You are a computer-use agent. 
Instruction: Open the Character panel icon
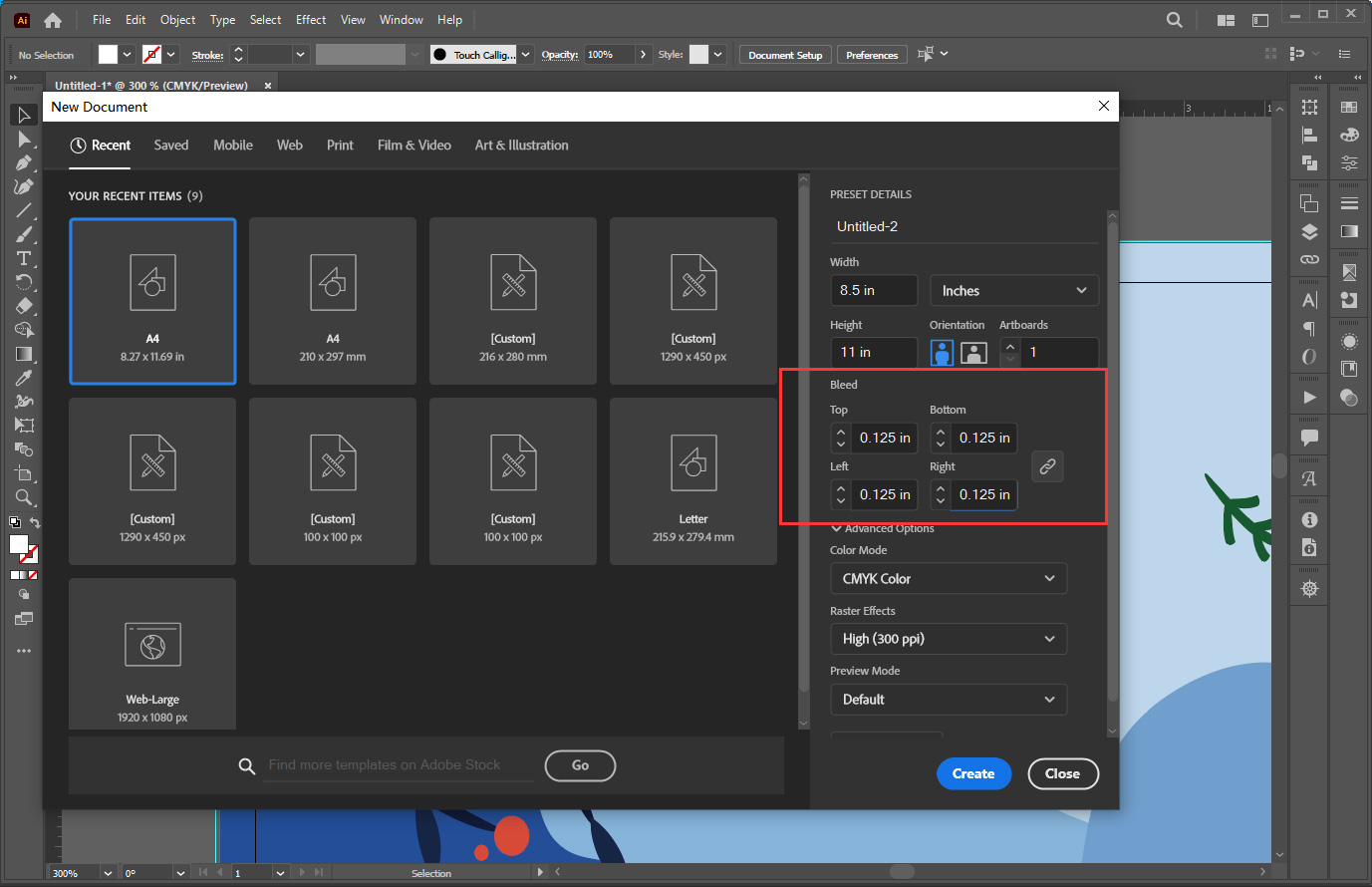[1309, 300]
